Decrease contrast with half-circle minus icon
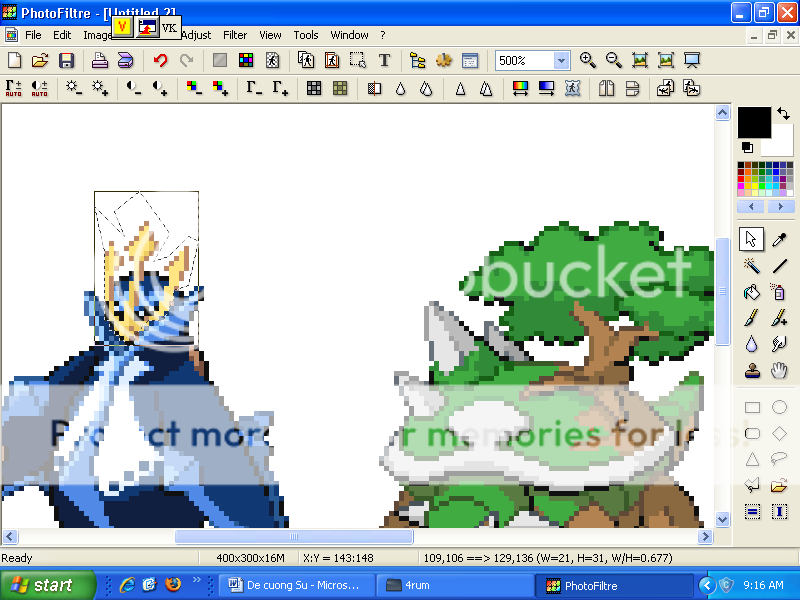The width and height of the screenshot is (800, 600). coord(134,88)
